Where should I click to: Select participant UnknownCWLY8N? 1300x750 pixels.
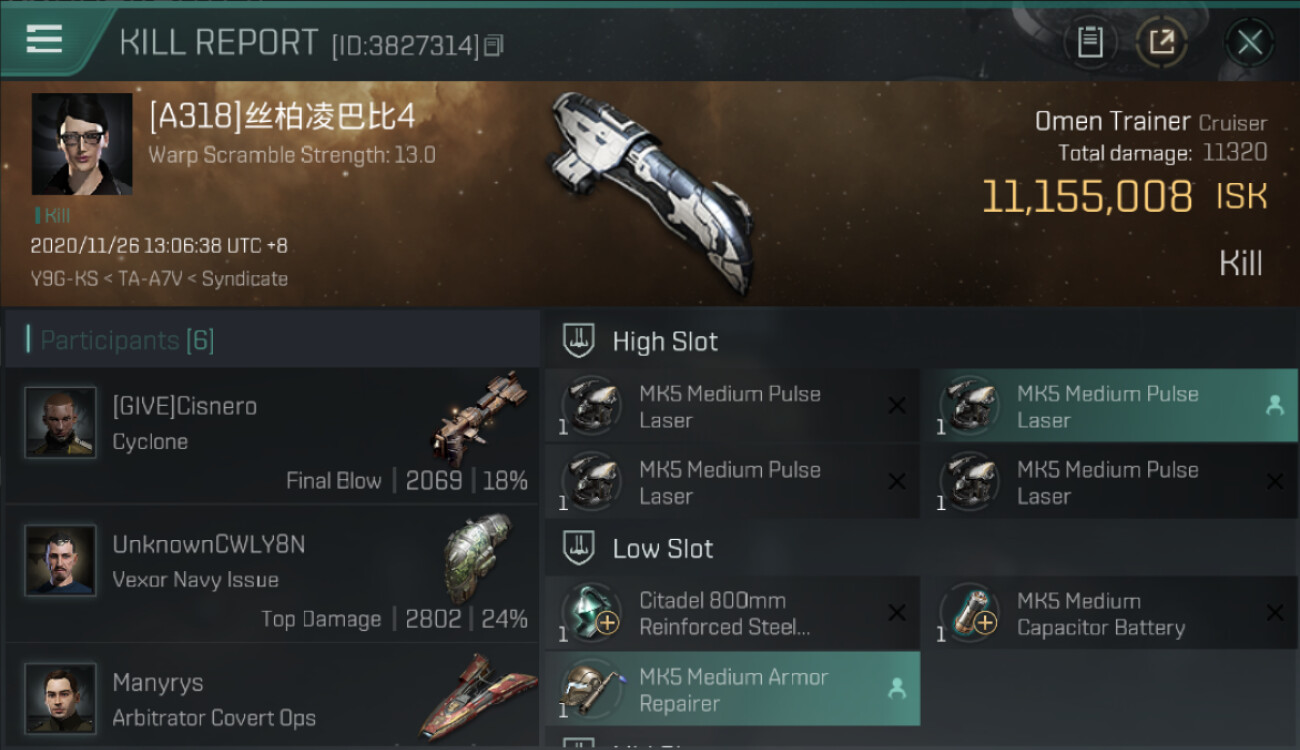(272, 574)
